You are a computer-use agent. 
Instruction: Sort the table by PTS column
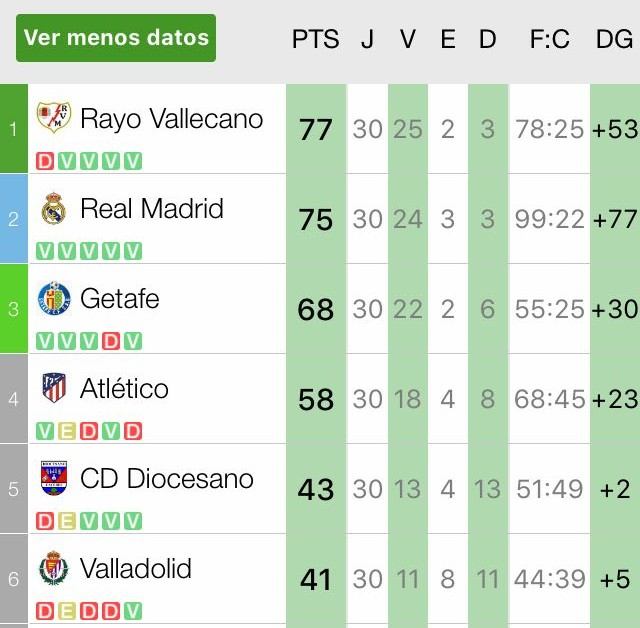(x=315, y=39)
